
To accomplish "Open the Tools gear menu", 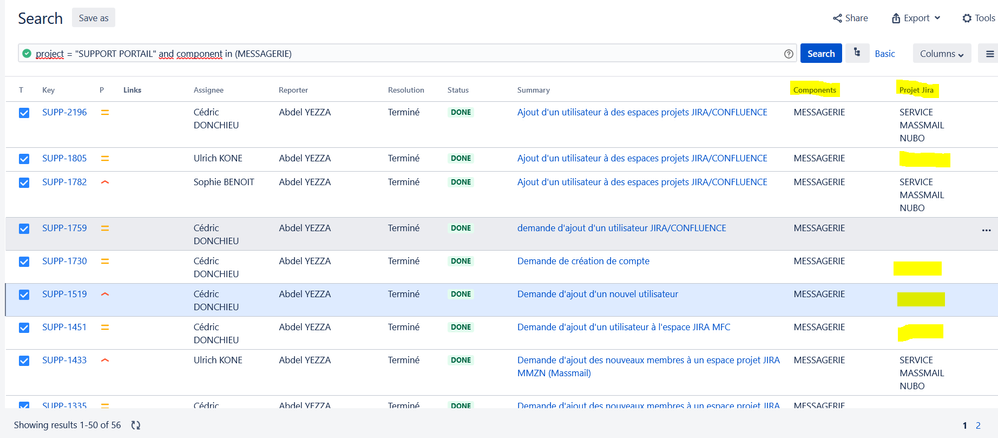I will coord(979,18).
